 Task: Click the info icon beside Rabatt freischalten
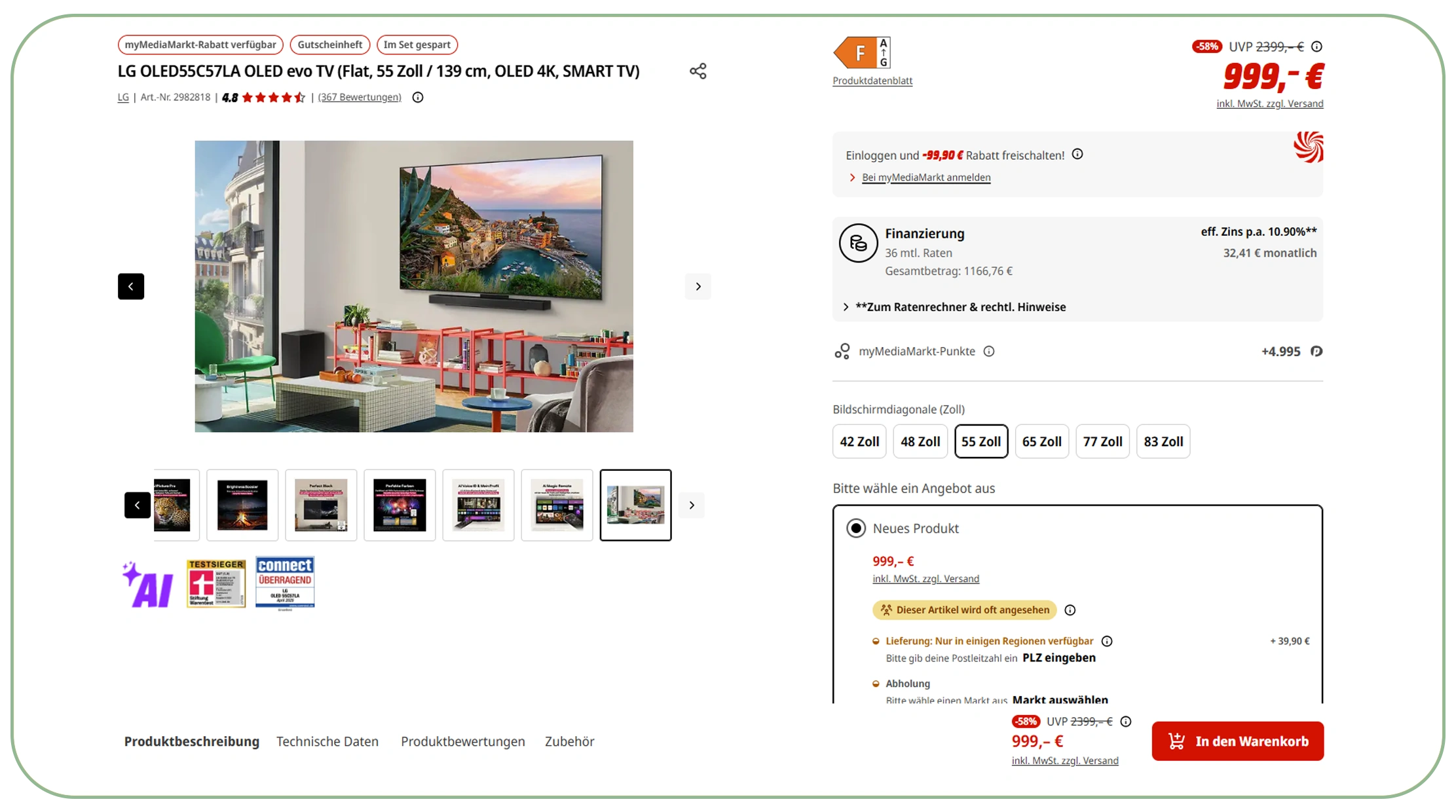(1077, 155)
